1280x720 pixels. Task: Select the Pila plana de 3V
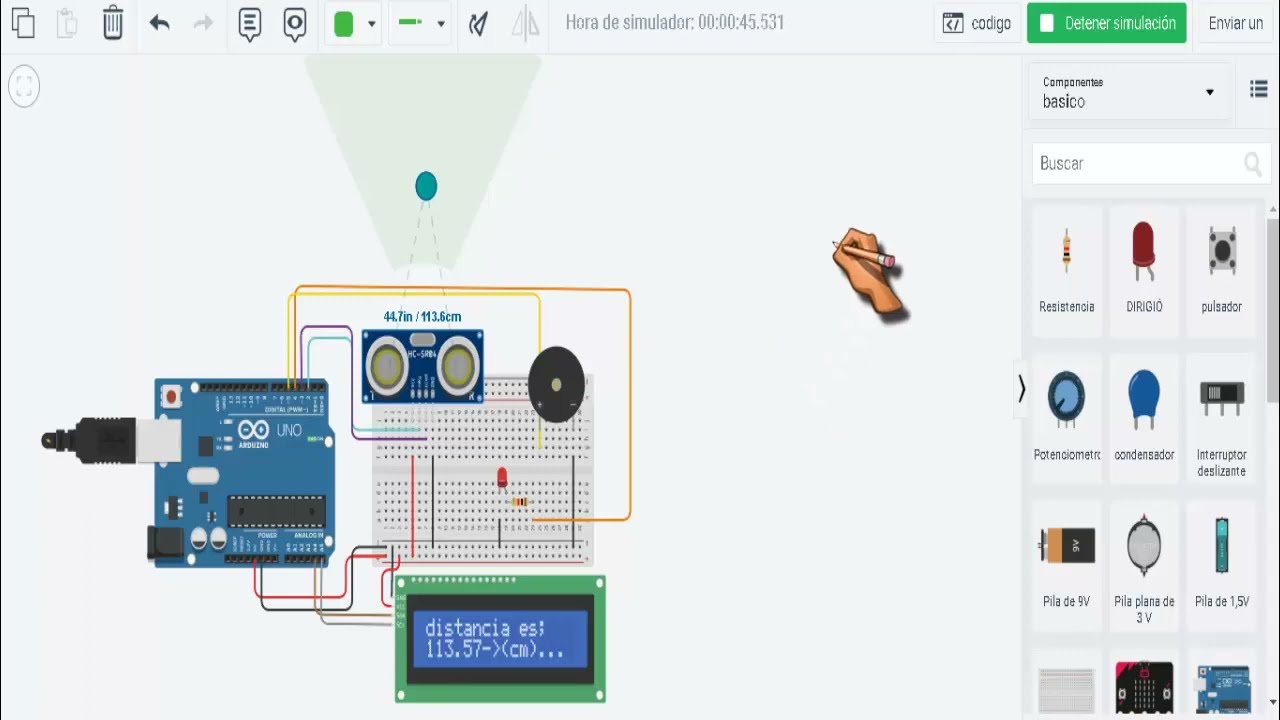(1144, 567)
